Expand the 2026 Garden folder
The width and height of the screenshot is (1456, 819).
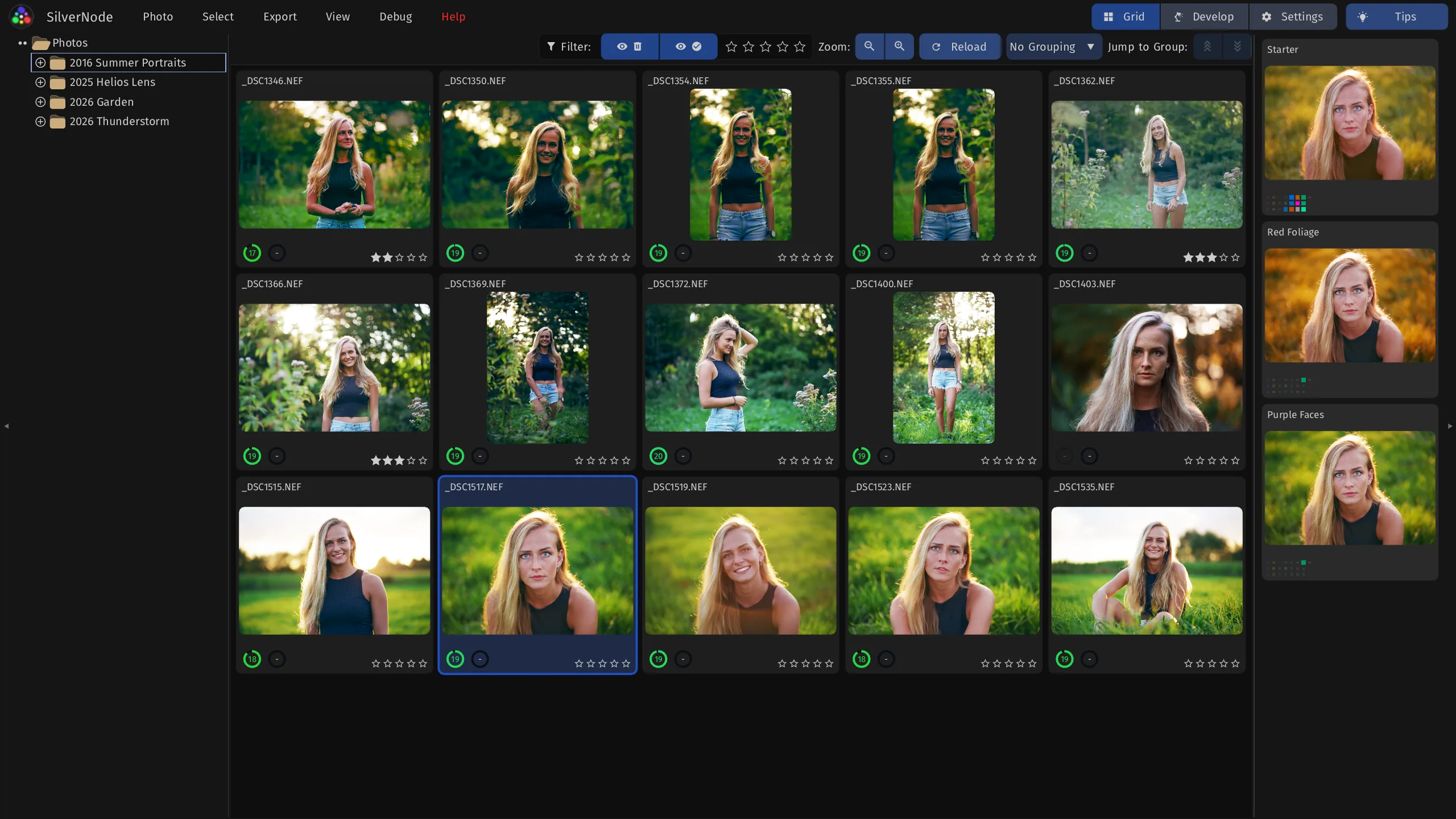point(40,102)
